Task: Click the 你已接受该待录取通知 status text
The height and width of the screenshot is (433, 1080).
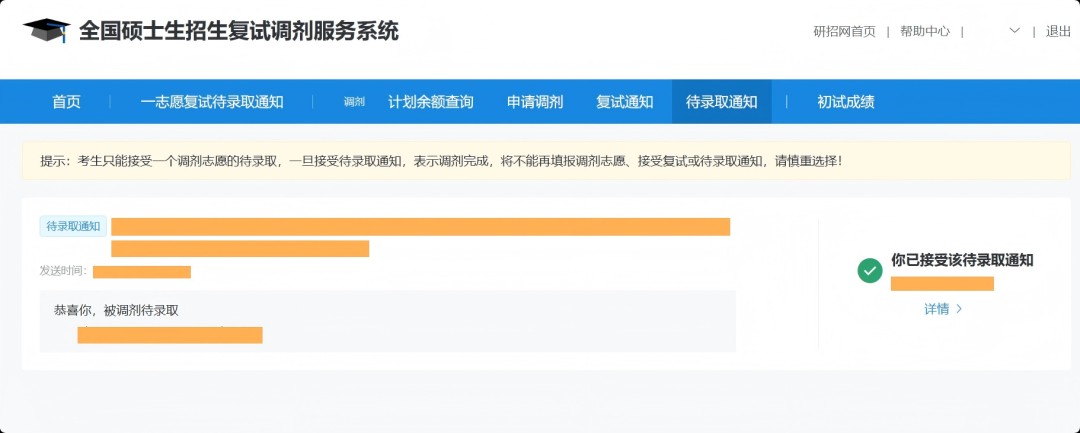Action: pyautogui.click(x=962, y=260)
